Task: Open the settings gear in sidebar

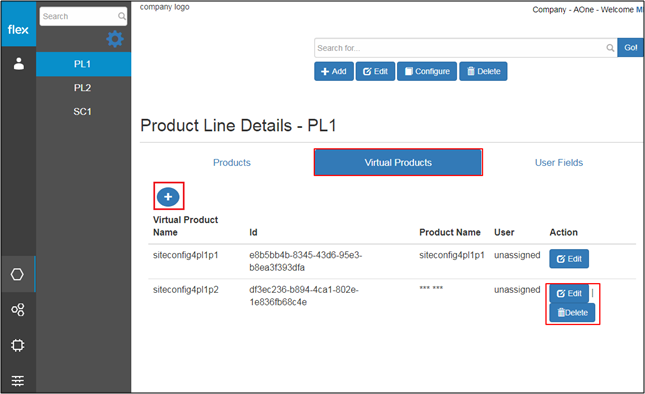Action: (115, 39)
